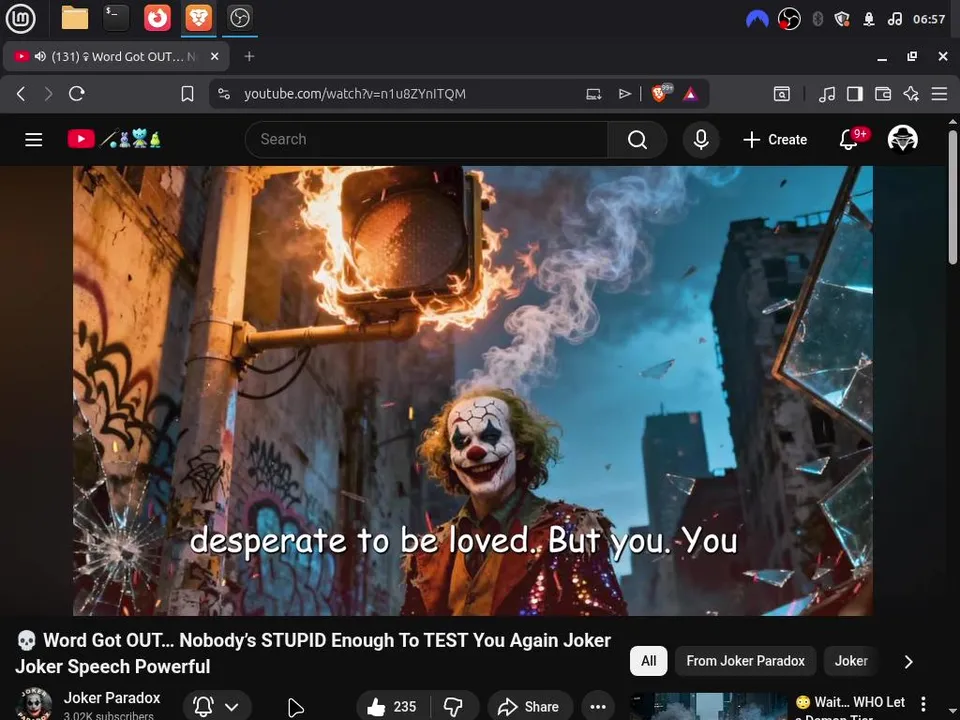Open the Brave Wallet icon
960x720 pixels.
883,94
